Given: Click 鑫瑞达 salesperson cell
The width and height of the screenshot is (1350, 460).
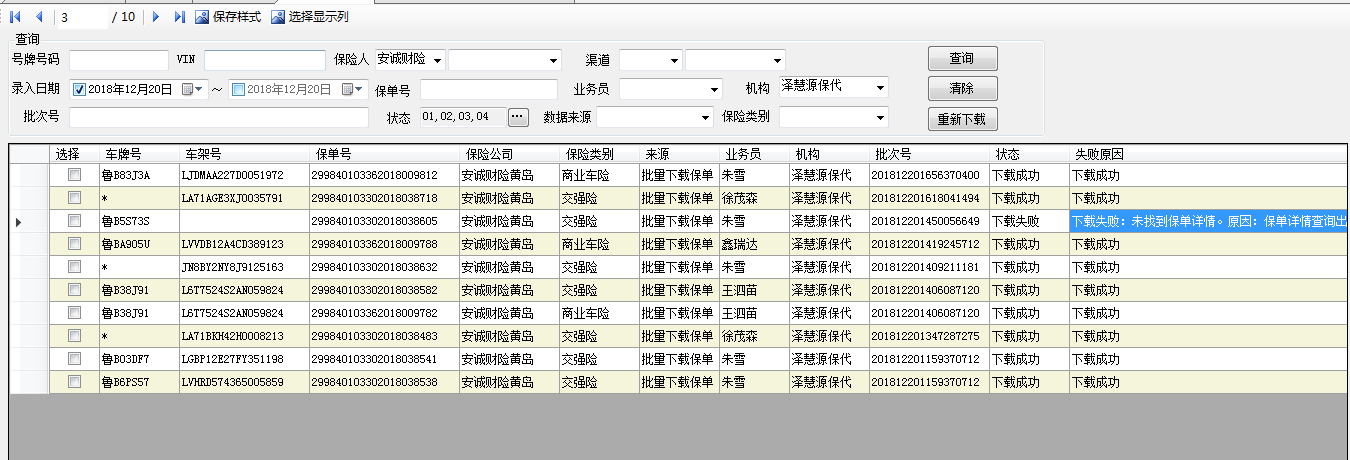Looking at the screenshot, I should coord(754,244).
